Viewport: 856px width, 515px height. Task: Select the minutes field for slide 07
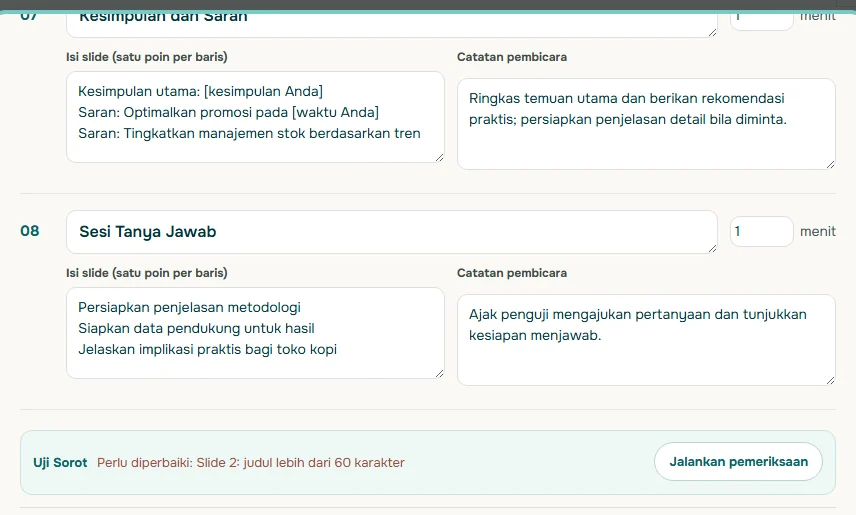pos(762,22)
